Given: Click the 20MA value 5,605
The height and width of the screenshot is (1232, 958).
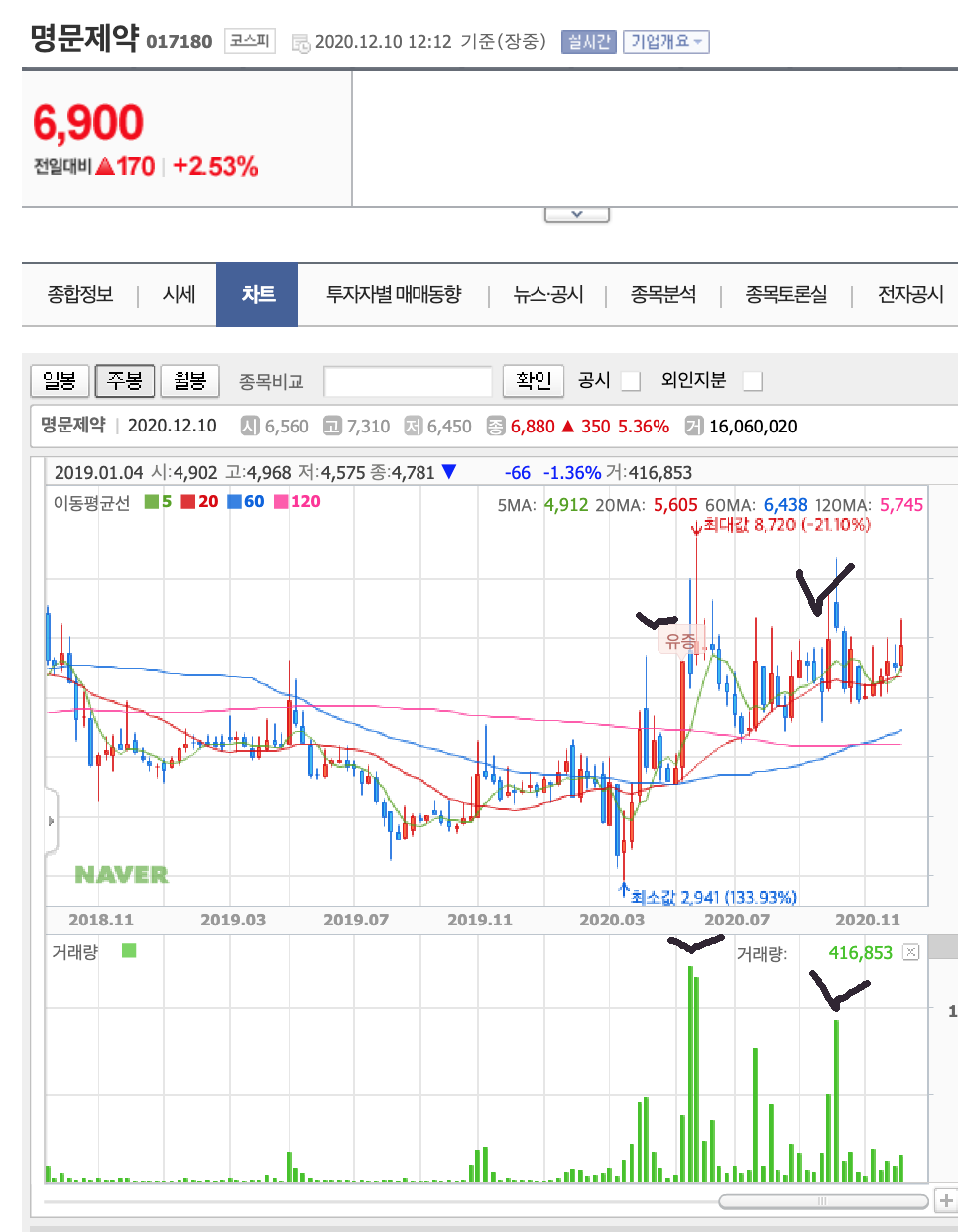Looking at the screenshot, I should point(675,505).
